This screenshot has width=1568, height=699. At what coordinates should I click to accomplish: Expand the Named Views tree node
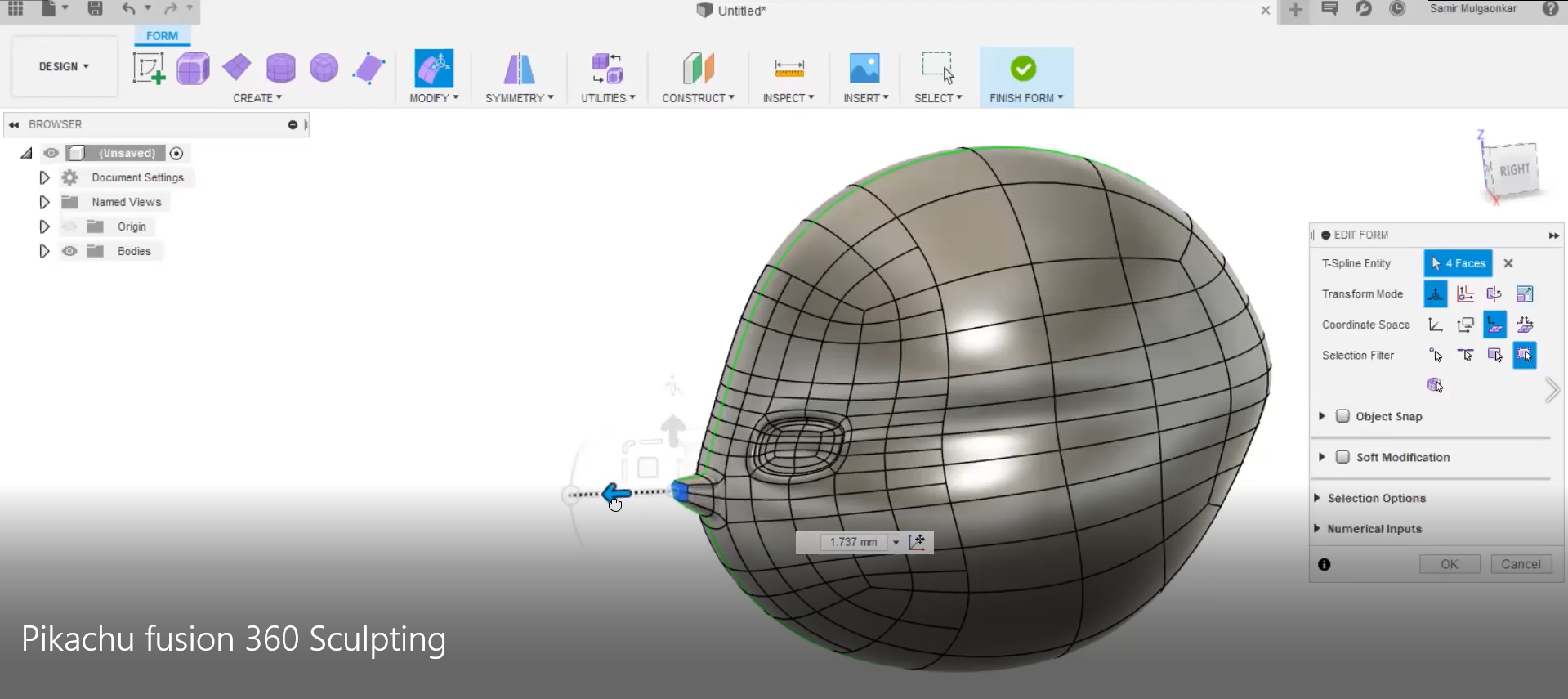[44, 202]
